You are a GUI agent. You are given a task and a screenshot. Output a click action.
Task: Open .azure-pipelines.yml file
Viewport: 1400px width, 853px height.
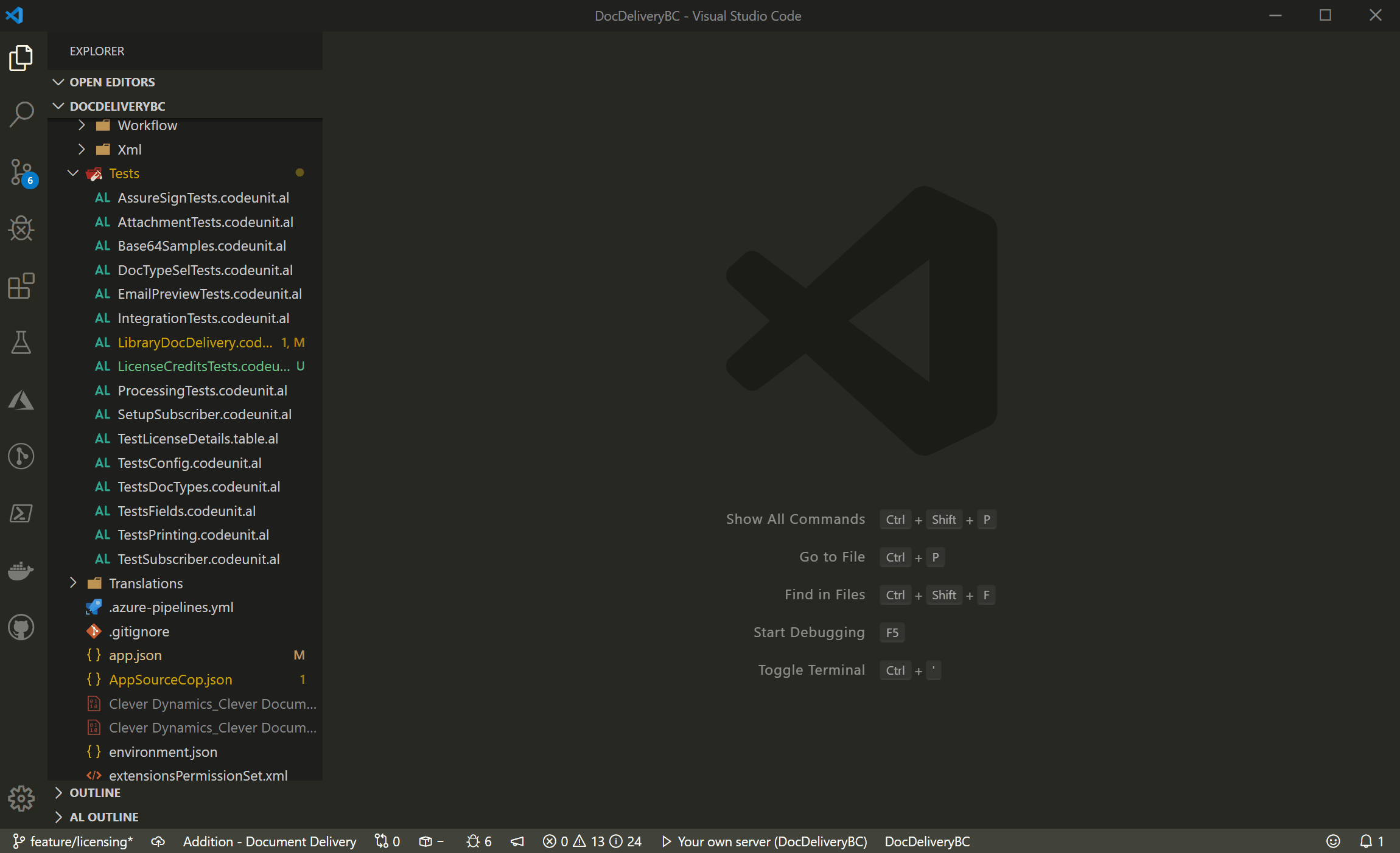click(185, 607)
